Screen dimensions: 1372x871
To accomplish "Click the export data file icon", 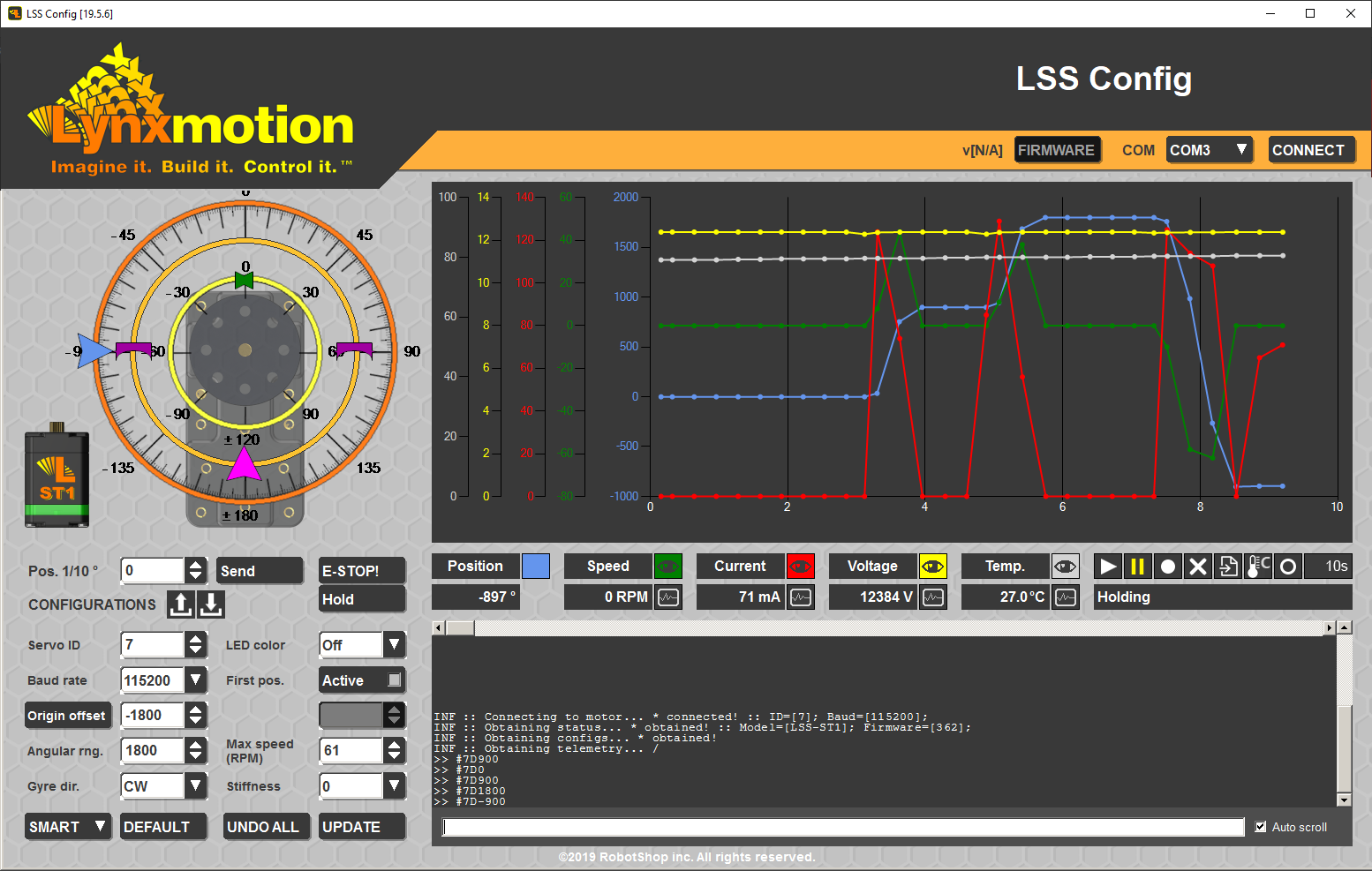I will point(1228,567).
